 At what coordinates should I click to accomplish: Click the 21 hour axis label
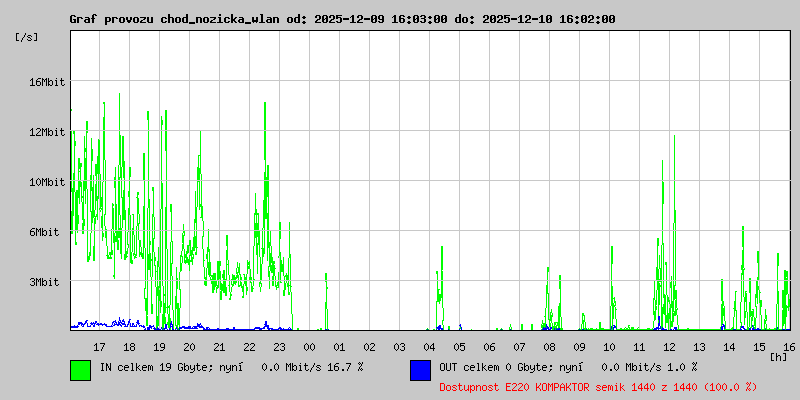[219, 347]
